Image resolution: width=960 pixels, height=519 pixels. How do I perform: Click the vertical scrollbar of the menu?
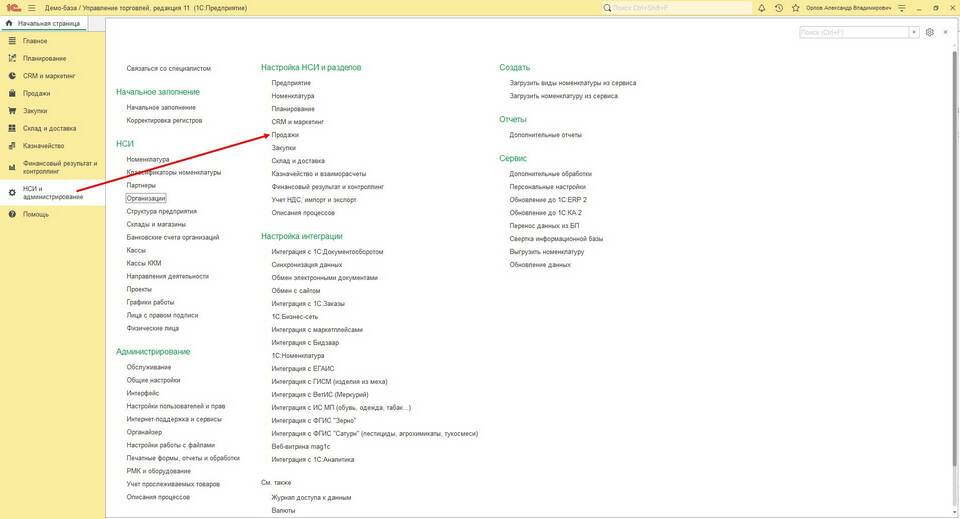click(x=956, y=257)
